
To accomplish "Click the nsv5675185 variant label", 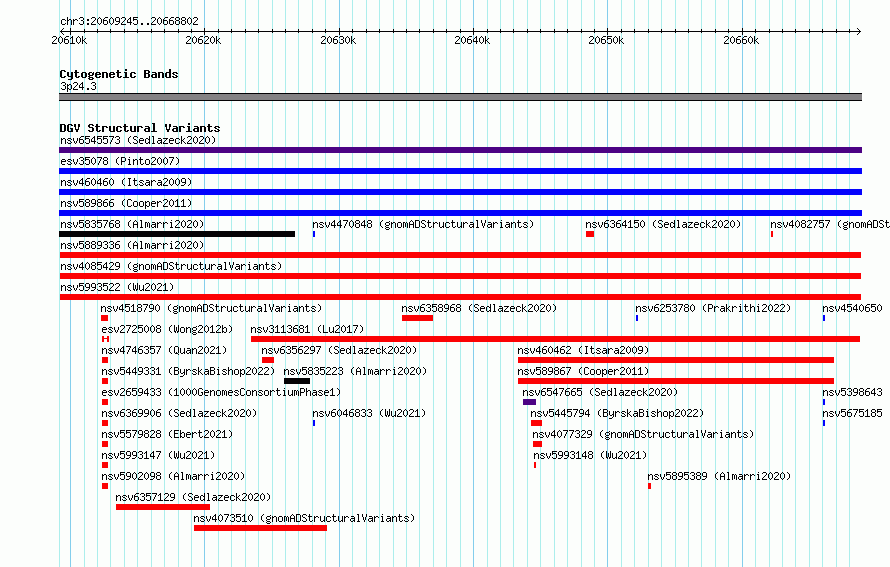I will pos(853,413).
